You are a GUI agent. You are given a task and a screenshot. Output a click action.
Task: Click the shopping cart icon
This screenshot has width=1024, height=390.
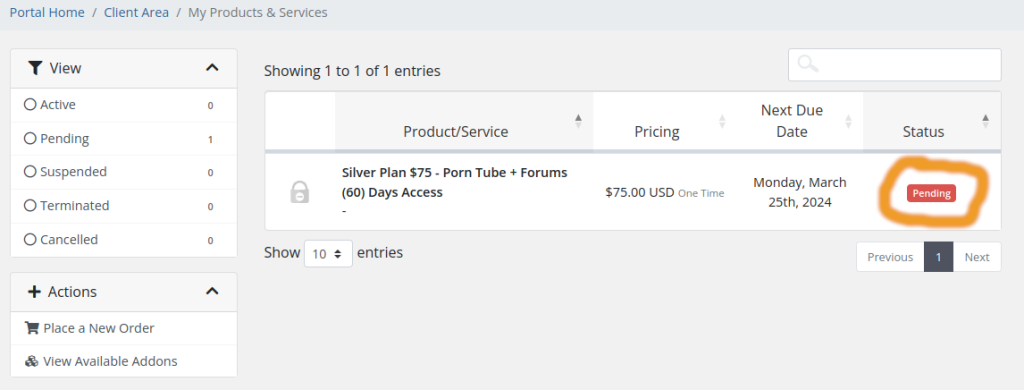(x=31, y=328)
